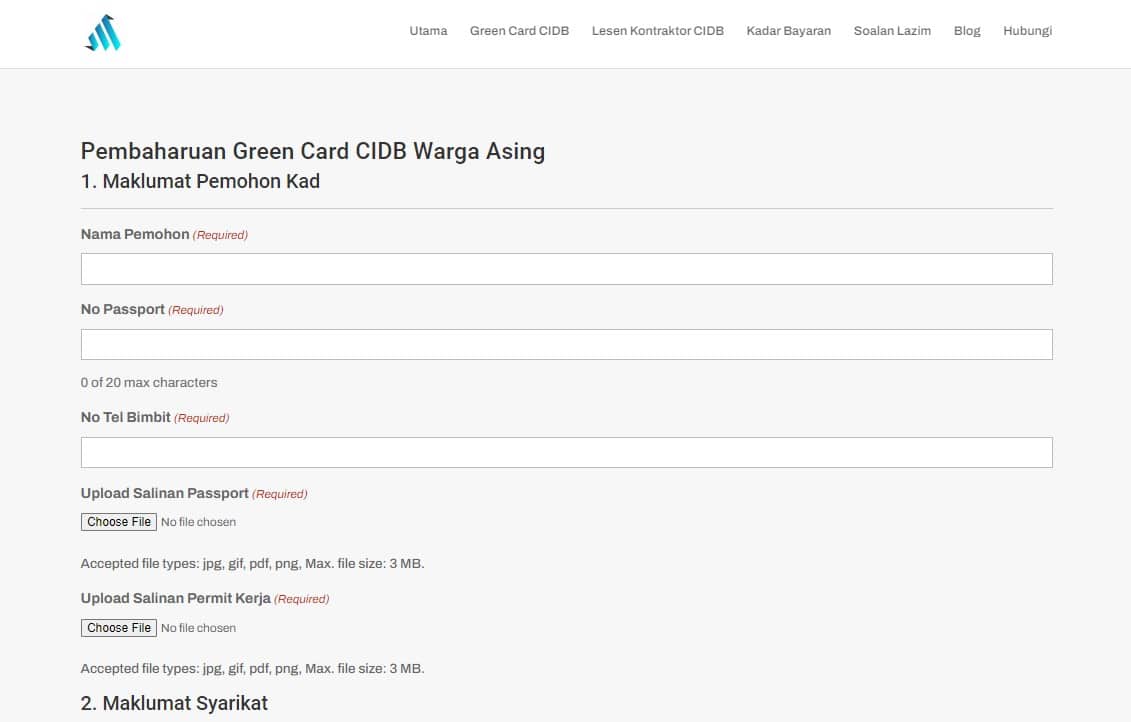Click the No Tel Bimbit input field

566,452
